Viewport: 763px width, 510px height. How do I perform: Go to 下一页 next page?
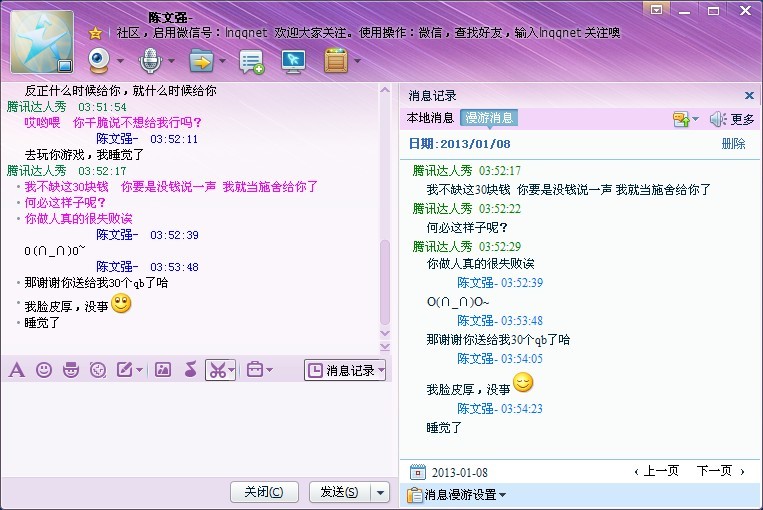(720, 471)
